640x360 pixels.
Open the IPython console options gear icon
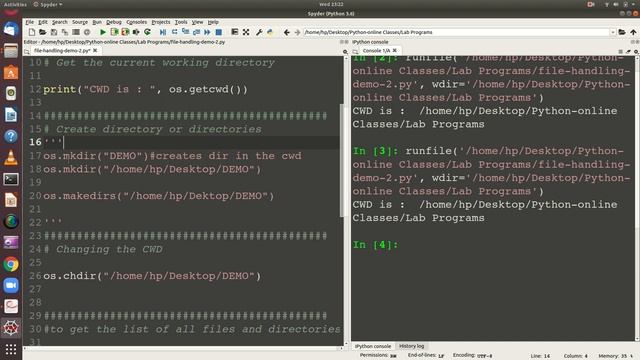pyautogui.click(x=636, y=51)
